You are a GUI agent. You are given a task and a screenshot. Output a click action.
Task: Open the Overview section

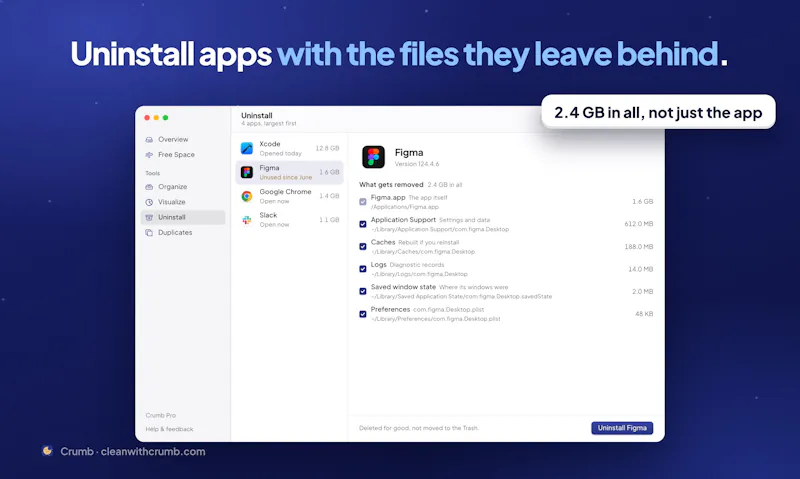coord(183,139)
